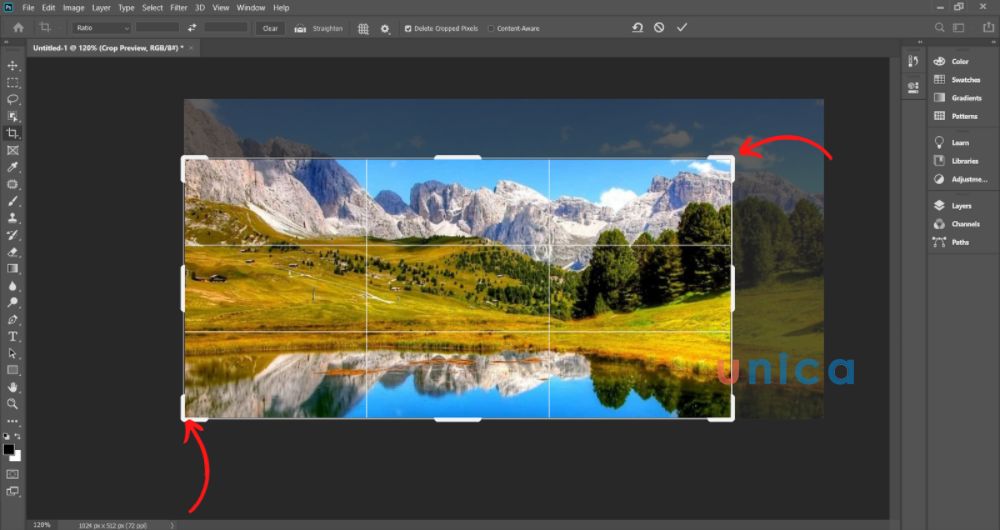Reset to default foreground and background colors

pyautogui.click(x=6, y=436)
